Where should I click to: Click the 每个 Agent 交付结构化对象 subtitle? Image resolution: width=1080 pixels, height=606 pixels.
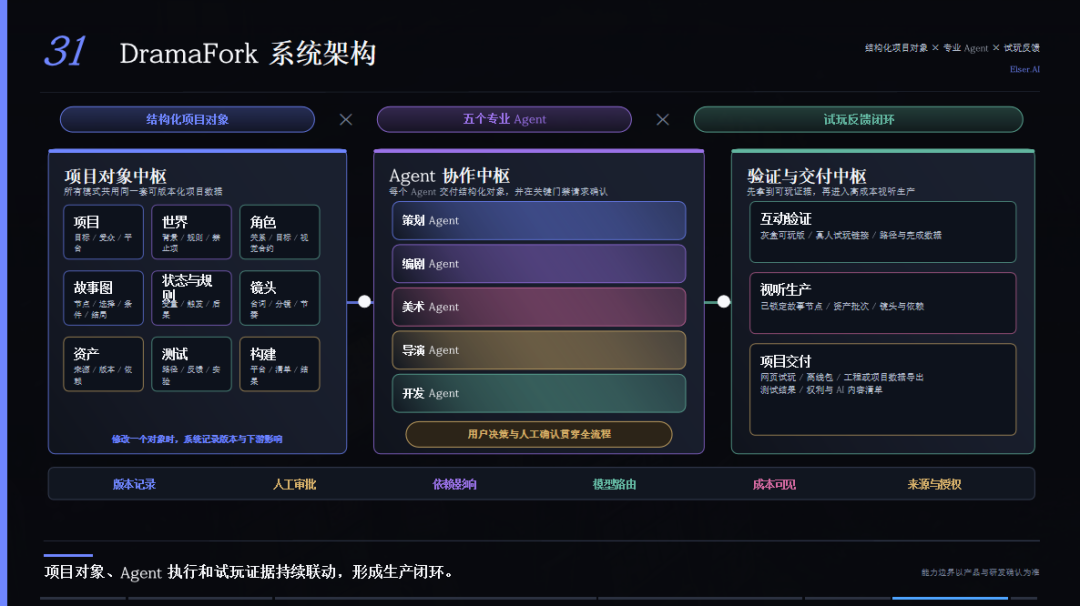[499, 191]
